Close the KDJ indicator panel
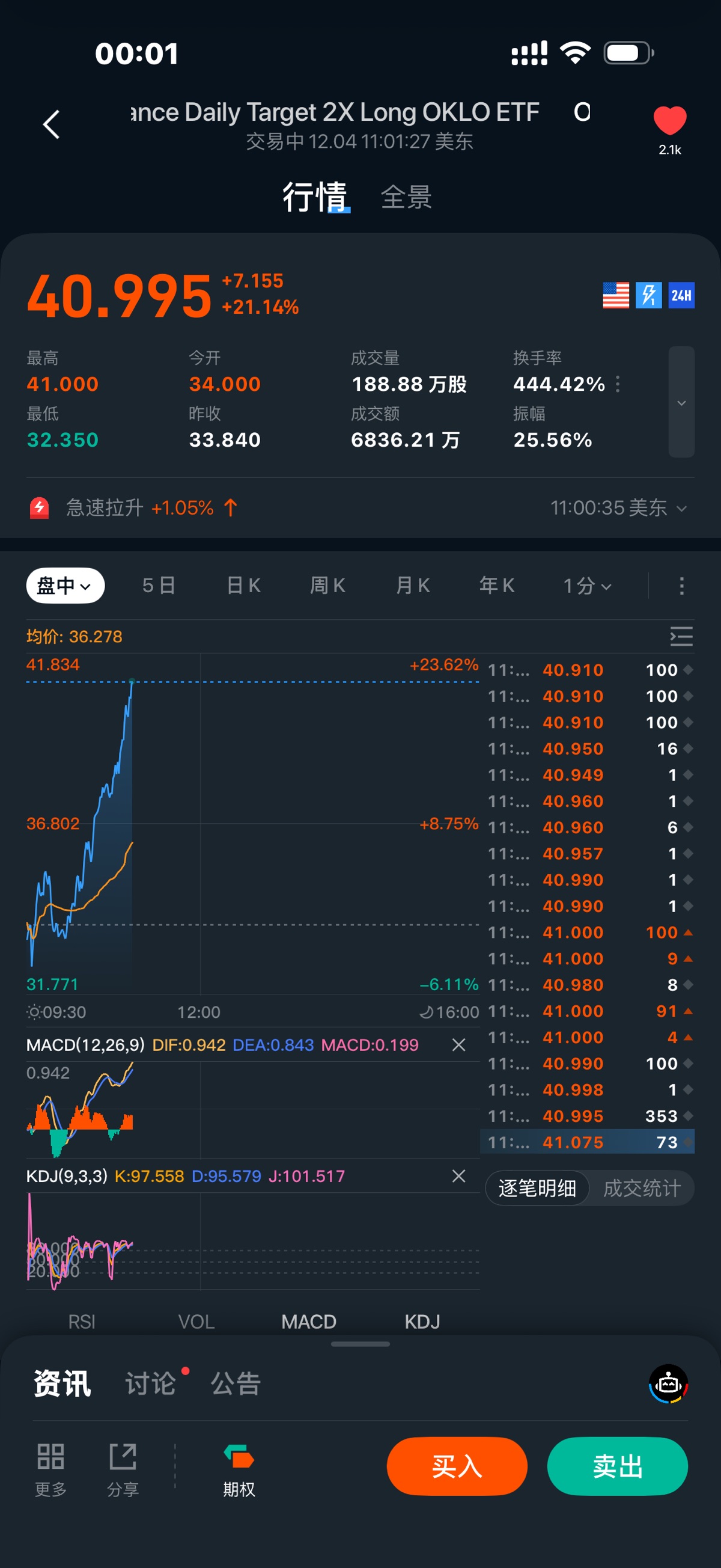The image size is (721, 1568). pyautogui.click(x=459, y=1176)
